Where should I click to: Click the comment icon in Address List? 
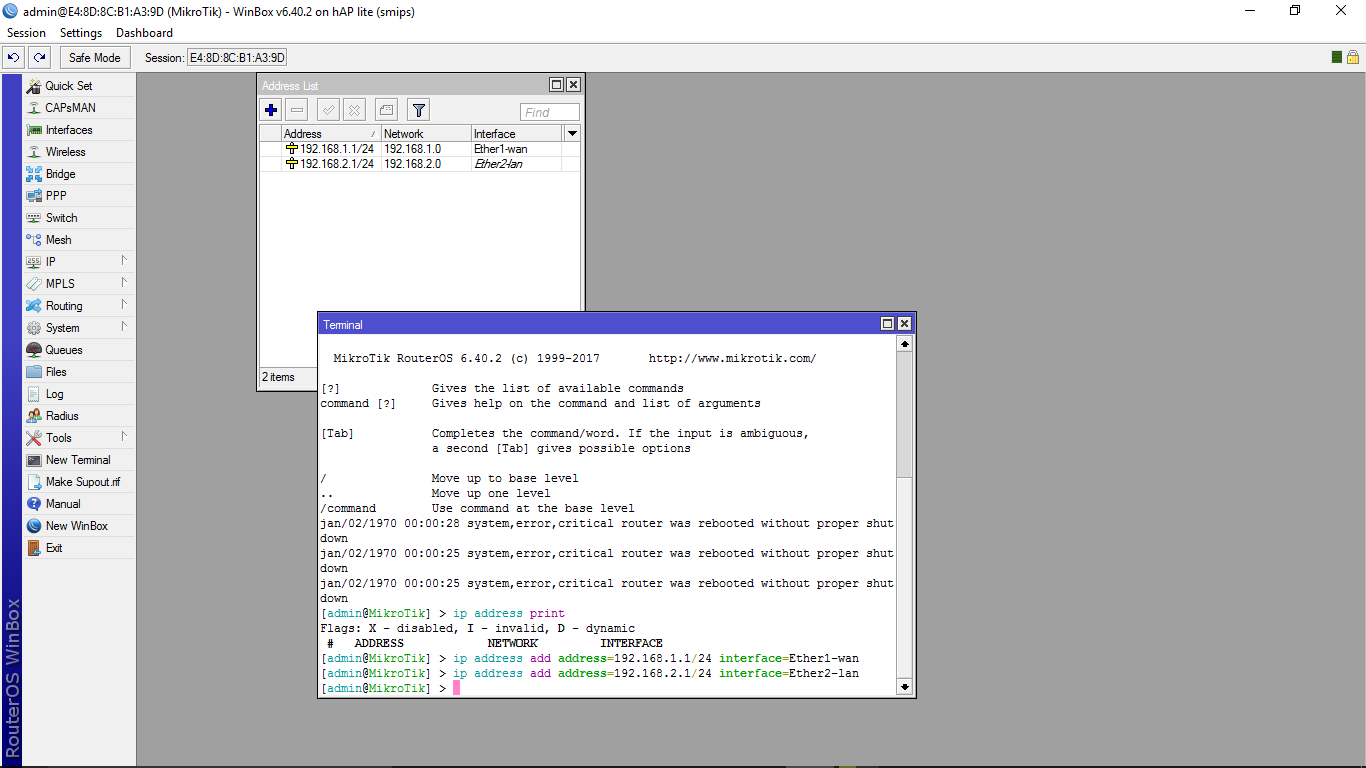point(387,110)
